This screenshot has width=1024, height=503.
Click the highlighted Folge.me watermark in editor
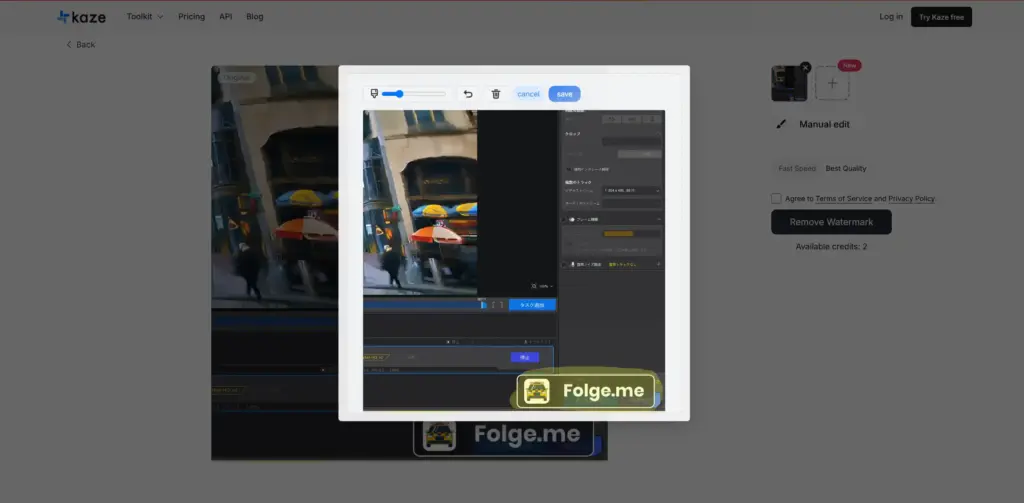(x=585, y=391)
